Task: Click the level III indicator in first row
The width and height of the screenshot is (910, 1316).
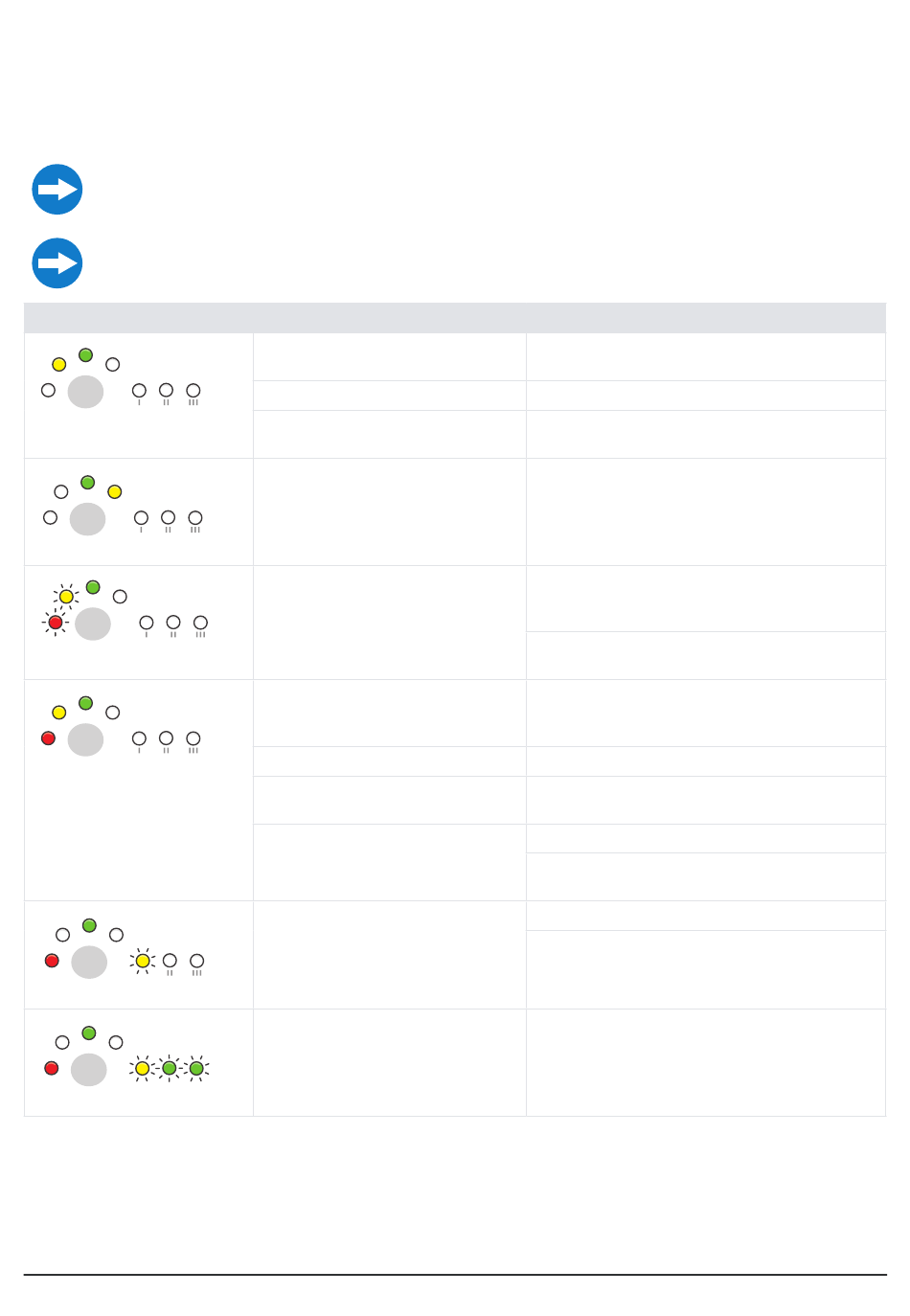Action: coord(193,393)
